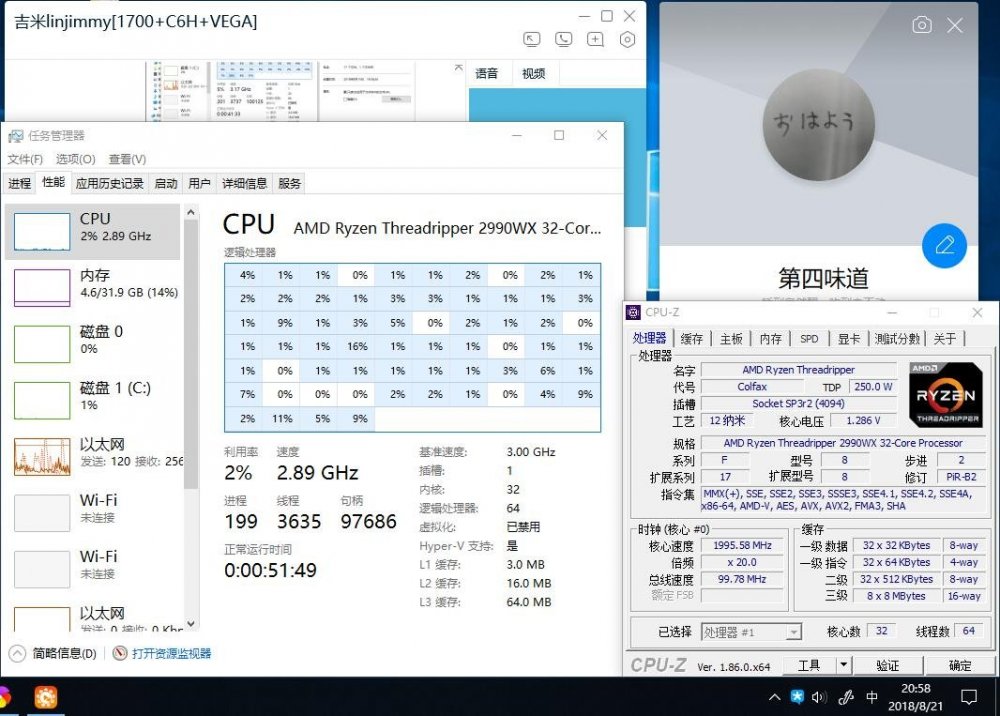This screenshot has height=716, width=1000.
Task: Switch to 显卡 tab in CPU-Z
Action: [x=849, y=339]
